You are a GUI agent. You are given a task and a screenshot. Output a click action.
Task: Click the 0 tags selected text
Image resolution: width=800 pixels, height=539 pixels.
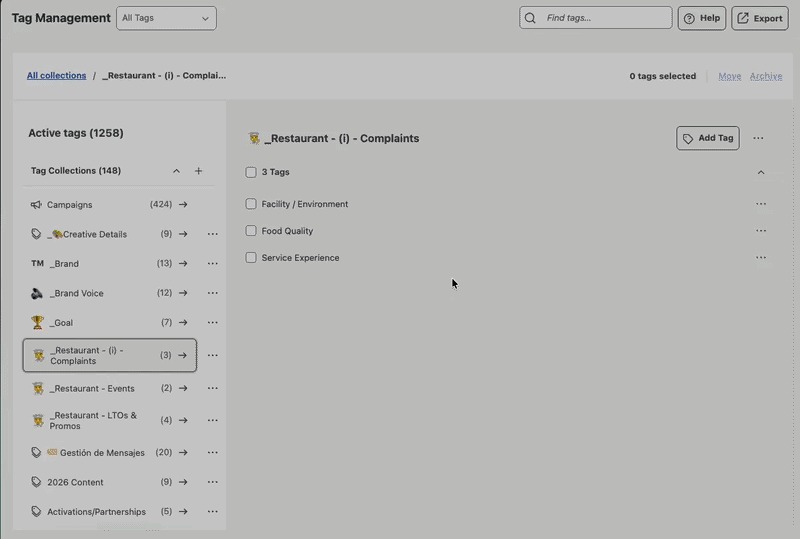click(x=662, y=76)
